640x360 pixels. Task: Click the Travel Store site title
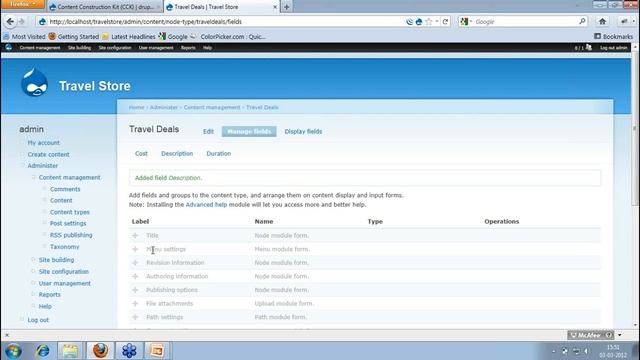click(x=95, y=86)
